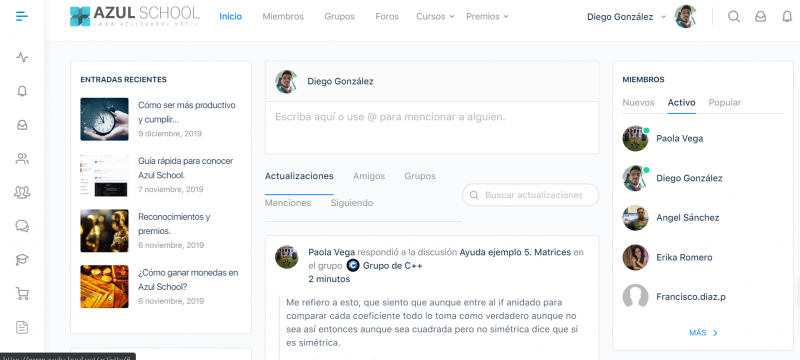Select the Nuevos members tab
The image size is (800, 360).
coord(638,102)
